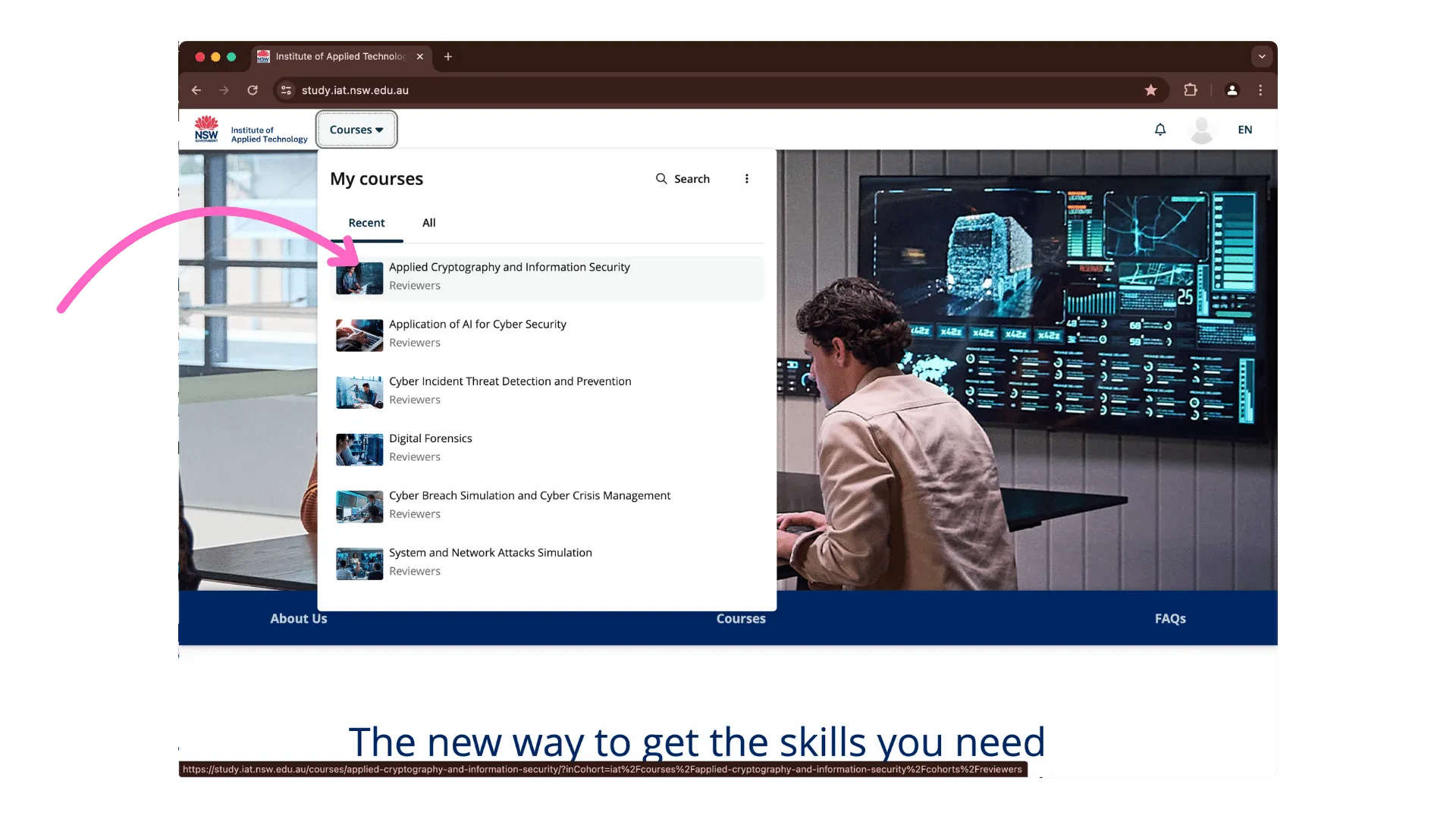Click the bookmark star icon

(x=1150, y=90)
